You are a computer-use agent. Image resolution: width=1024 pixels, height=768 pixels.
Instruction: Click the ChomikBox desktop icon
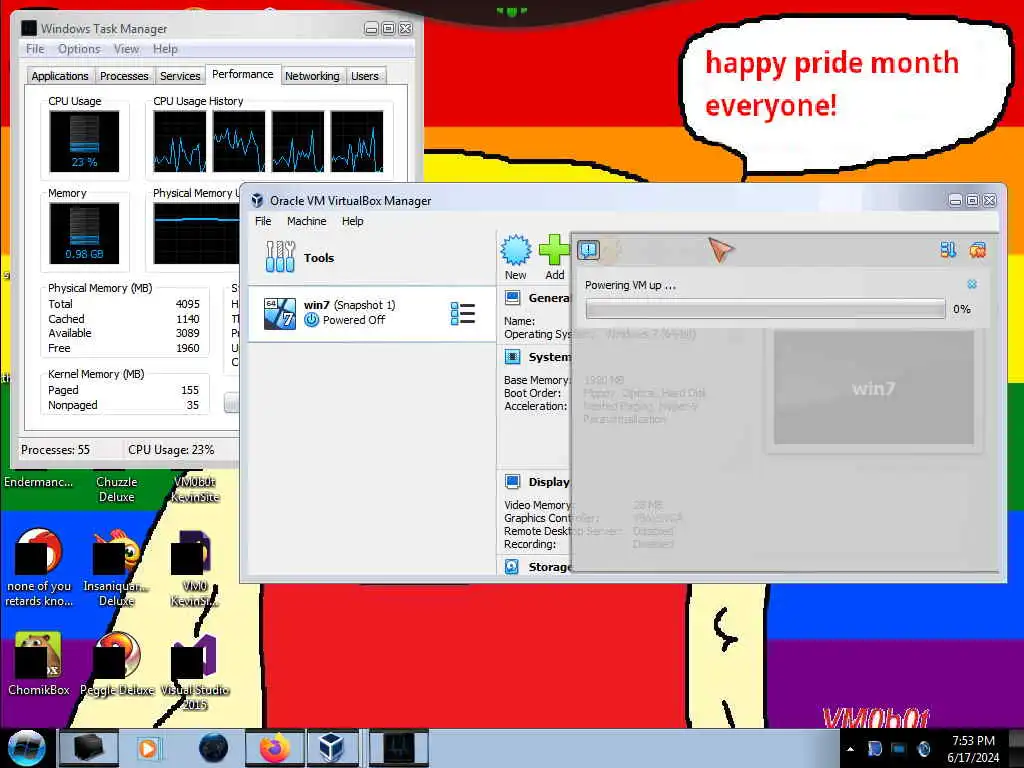pos(38,654)
